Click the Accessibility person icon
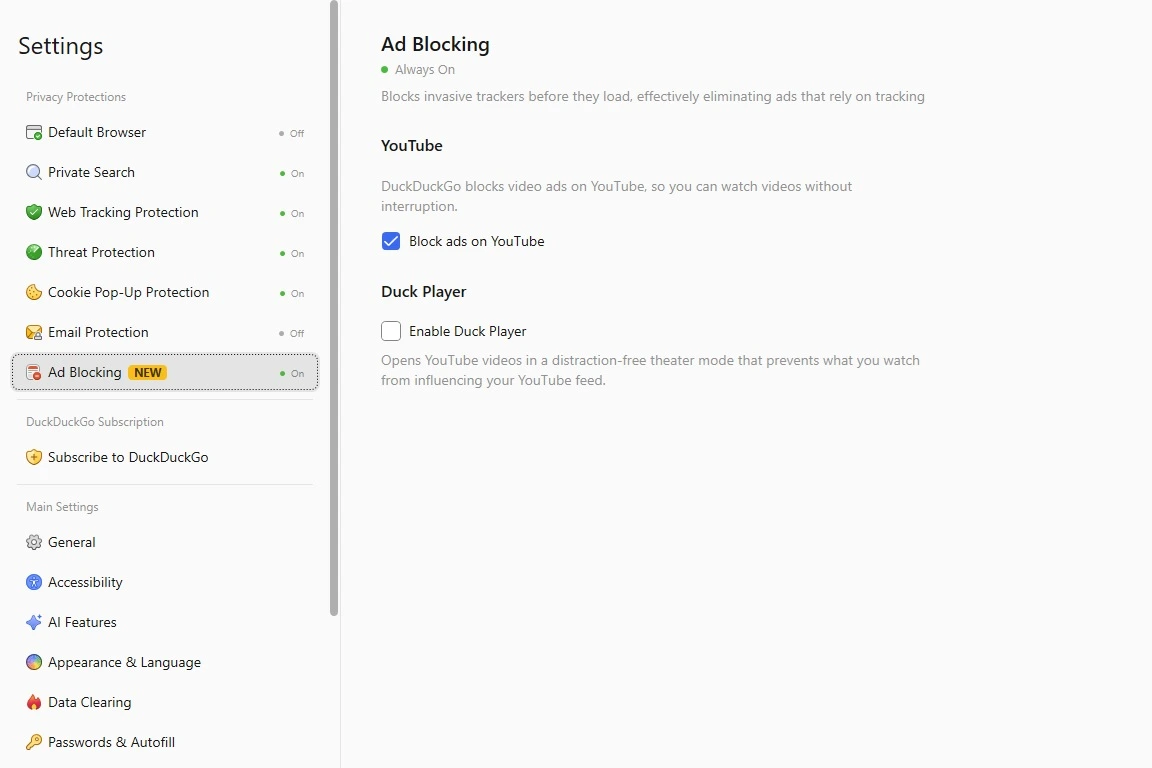 (34, 582)
